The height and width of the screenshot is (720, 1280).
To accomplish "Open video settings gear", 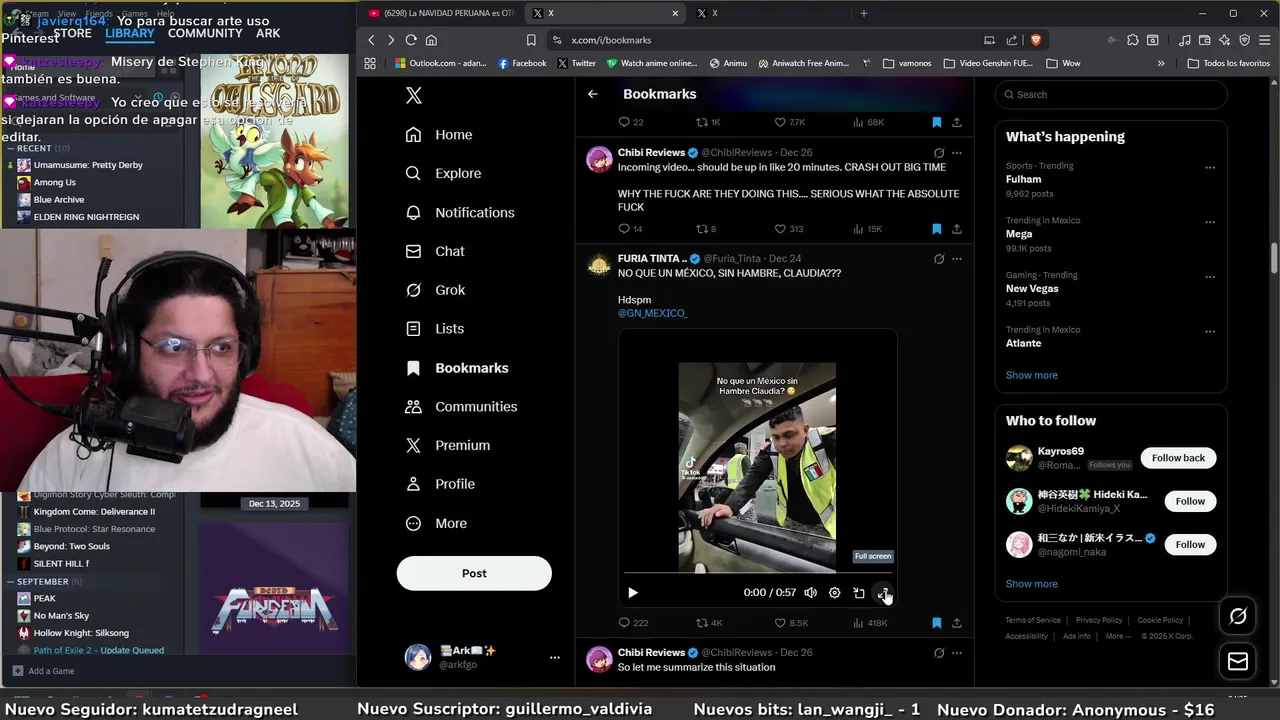I will pos(835,593).
